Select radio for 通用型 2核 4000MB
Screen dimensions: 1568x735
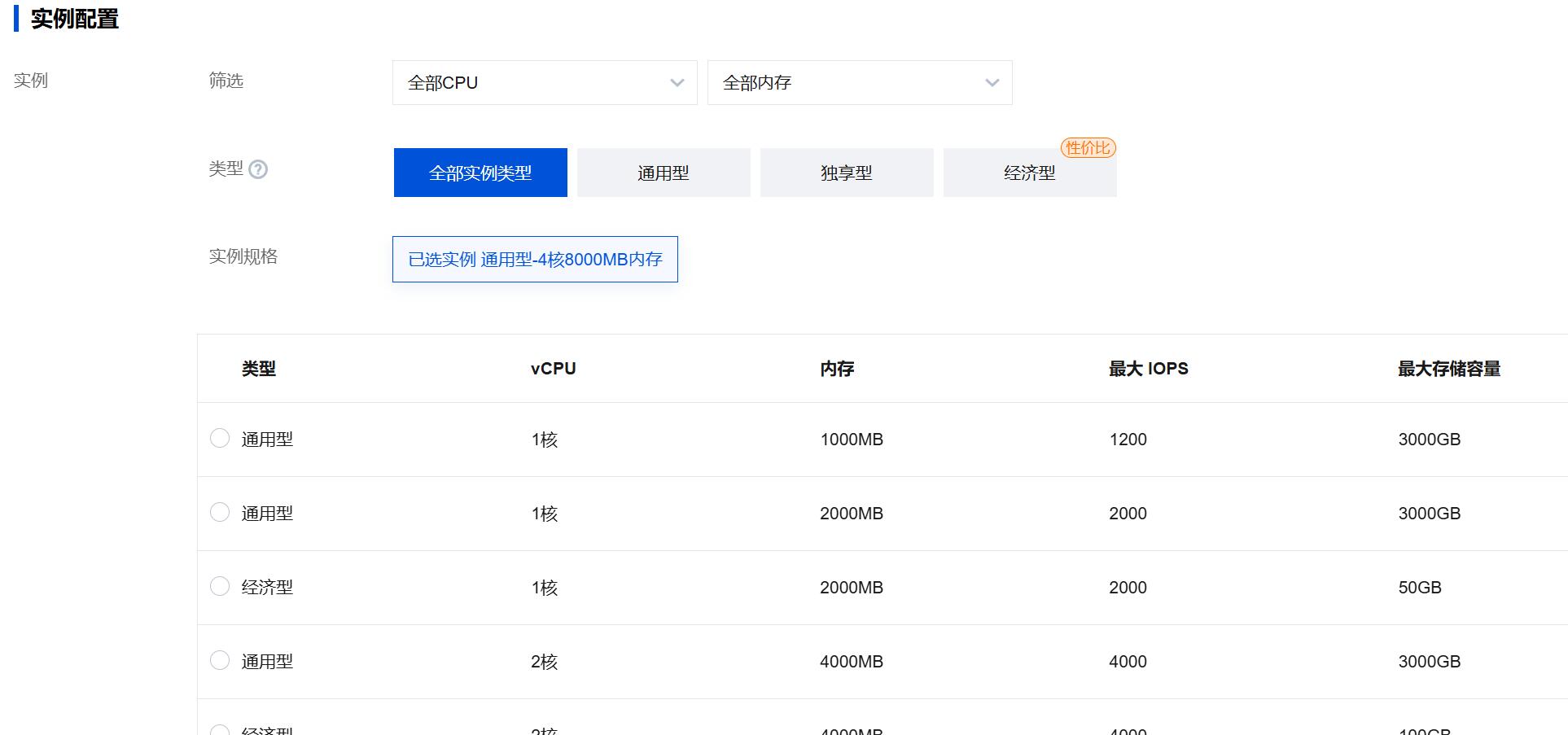(x=220, y=660)
